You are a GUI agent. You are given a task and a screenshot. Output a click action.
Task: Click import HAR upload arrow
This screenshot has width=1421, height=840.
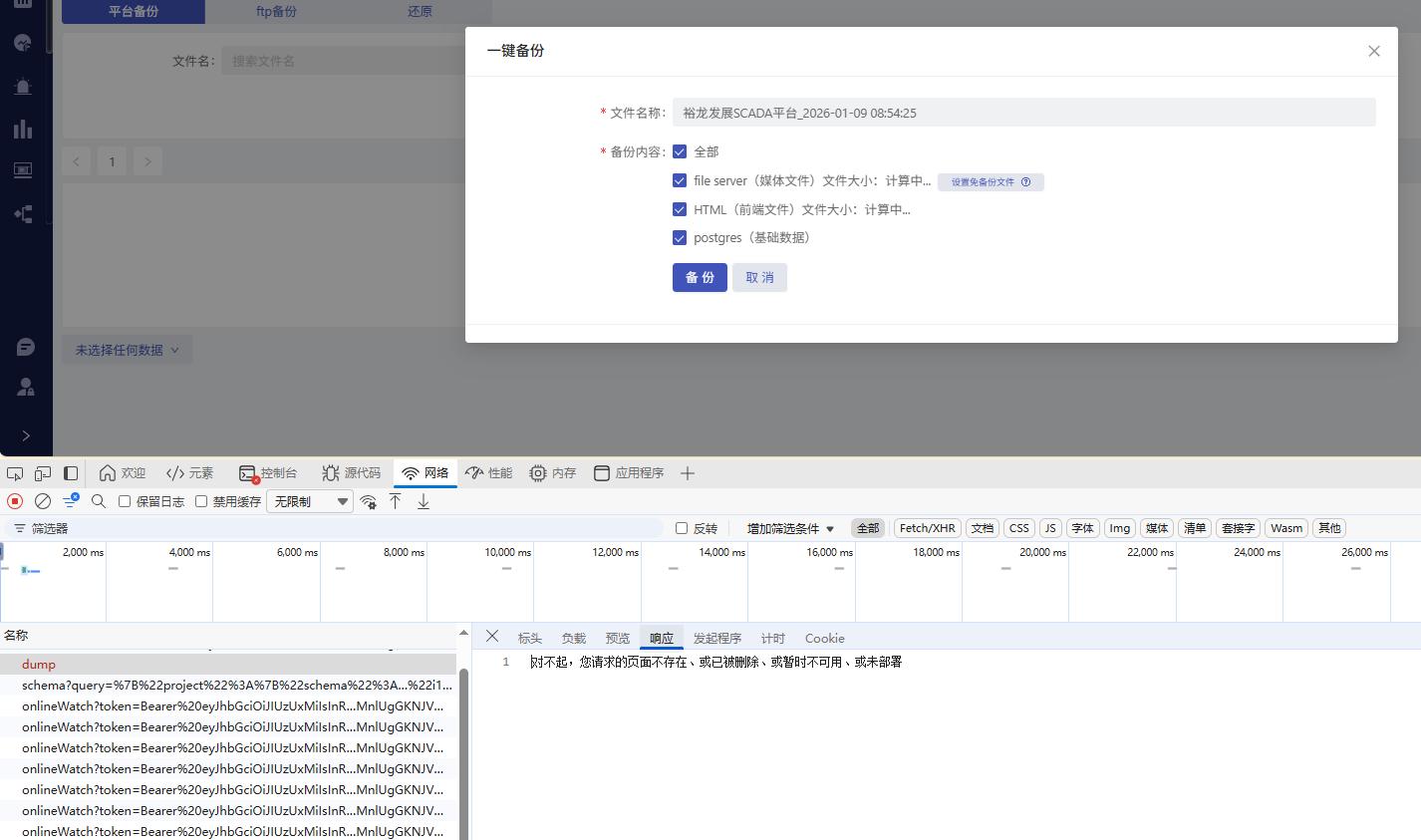coord(396,501)
